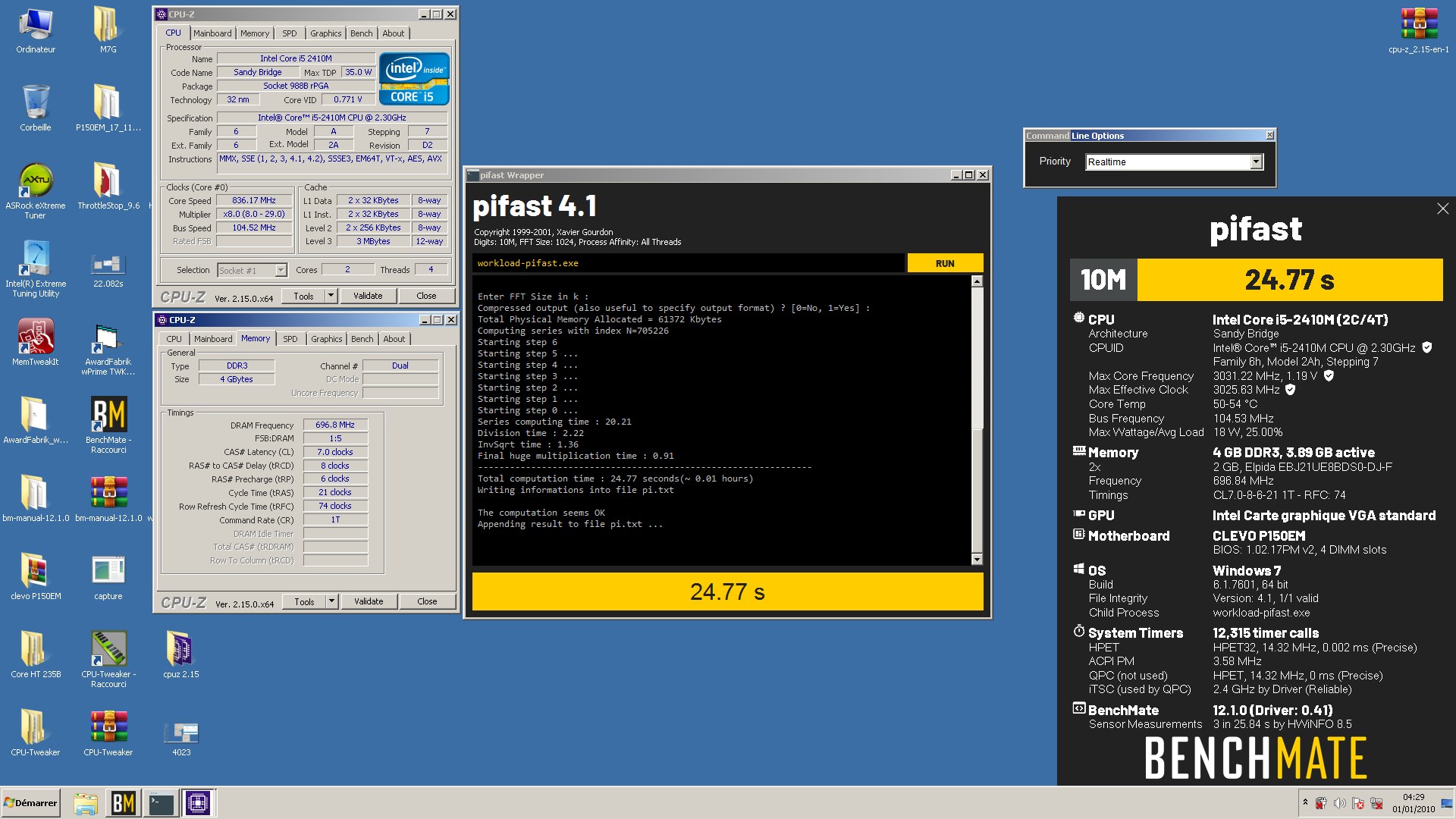The image size is (1456, 819).
Task: Select the BenchMate - Raccourci desktop shortcut
Action: click(108, 425)
